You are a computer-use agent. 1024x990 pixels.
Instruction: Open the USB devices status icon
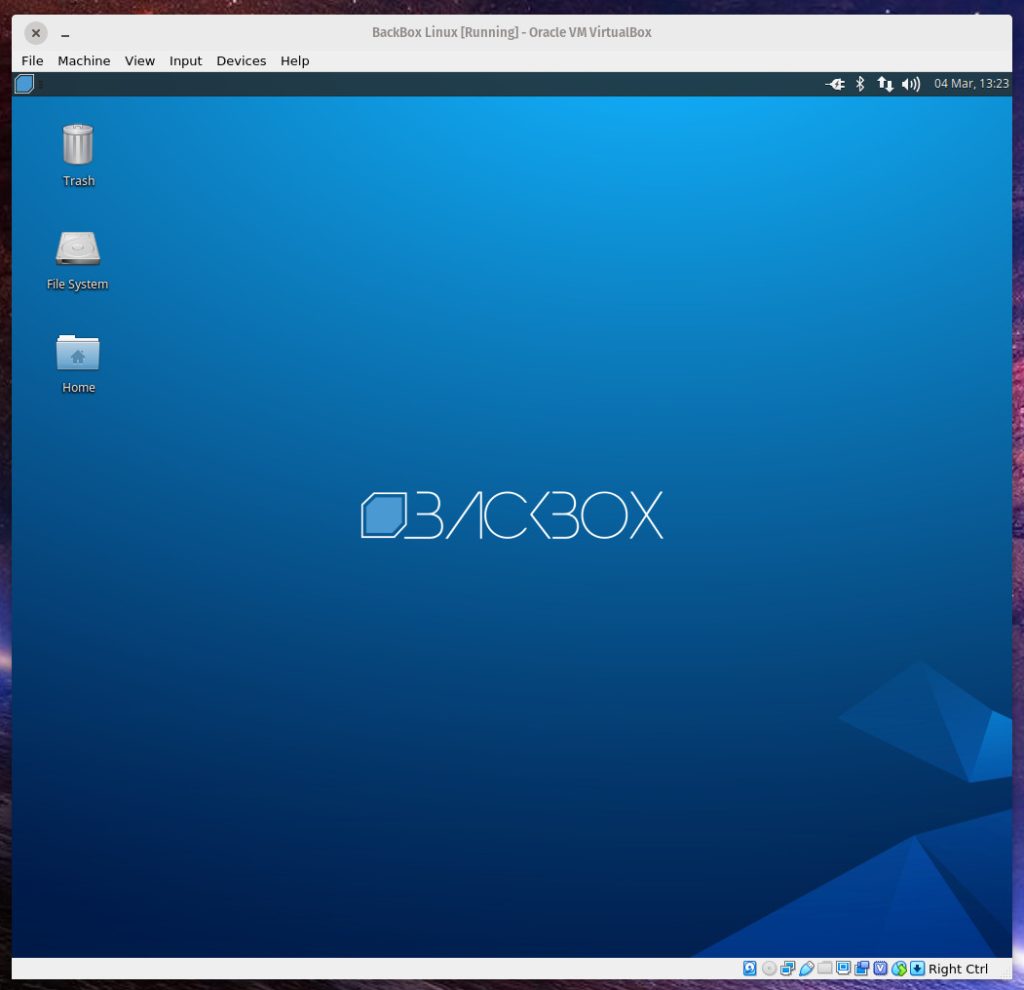coord(806,968)
